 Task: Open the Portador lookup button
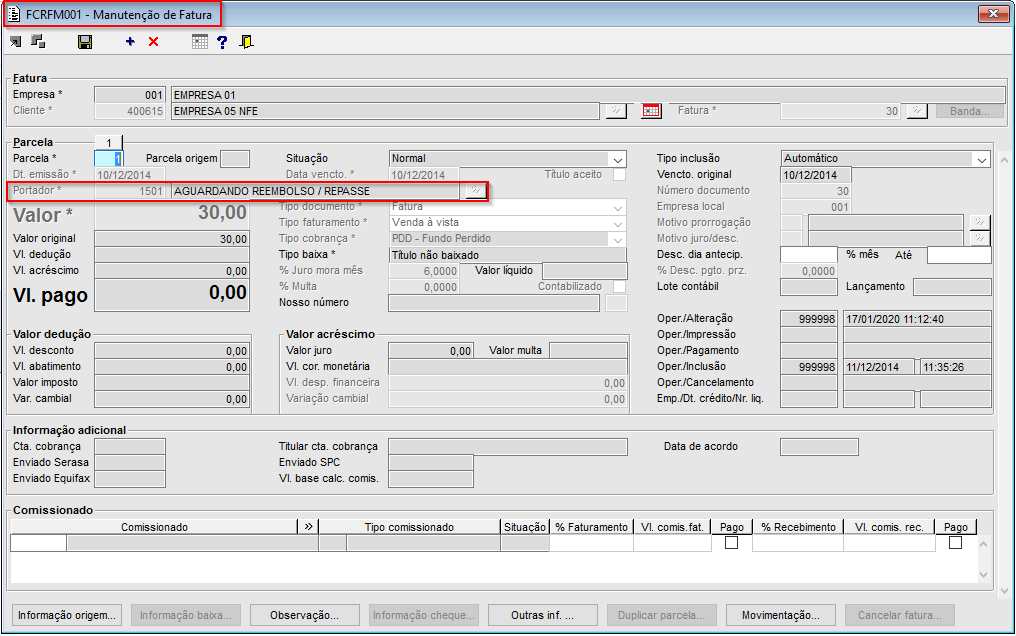click(x=476, y=191)
